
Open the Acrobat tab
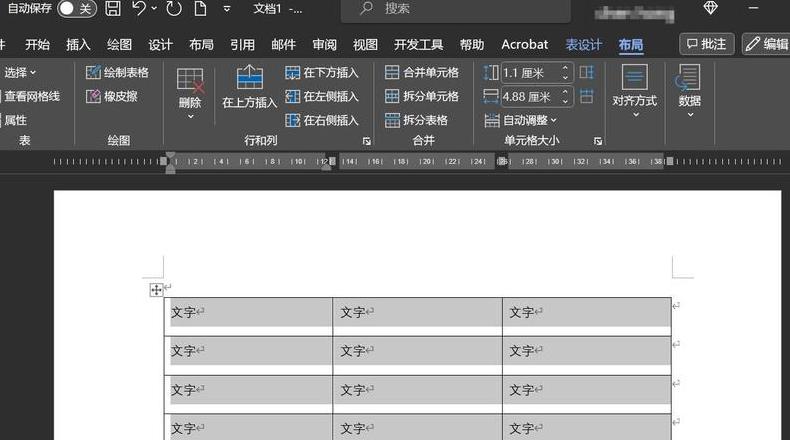point(524,44)
